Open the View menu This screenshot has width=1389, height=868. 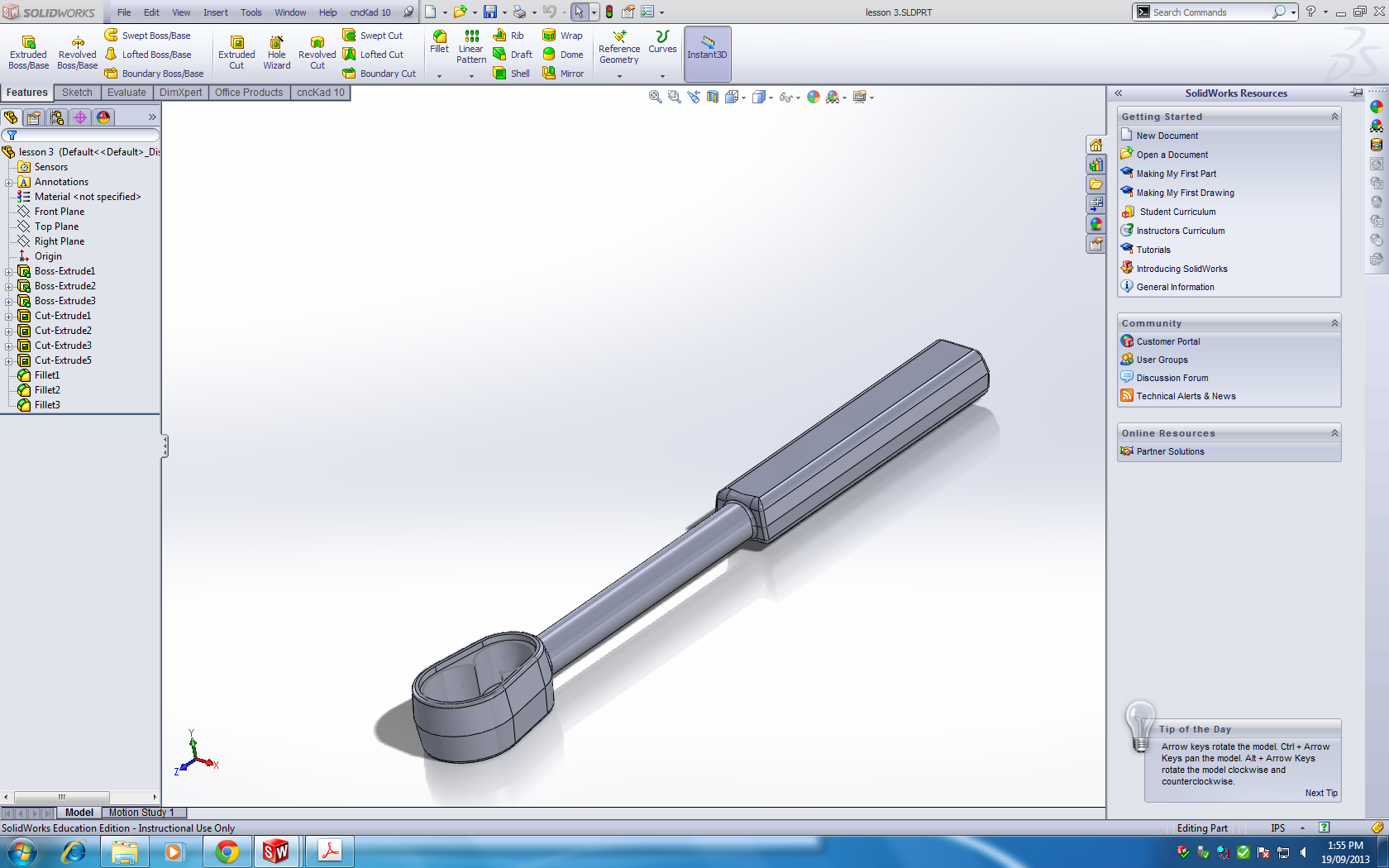[x=181, y=12]
